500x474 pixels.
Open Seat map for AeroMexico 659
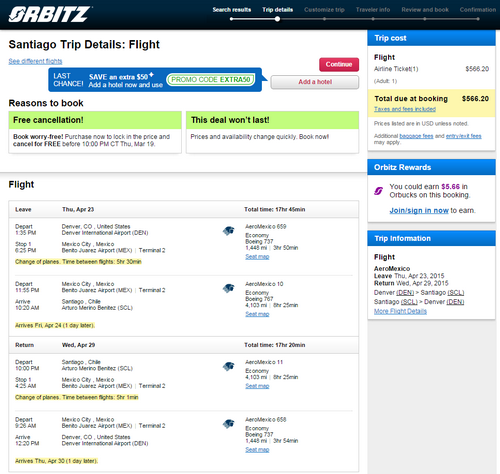tap(257, 257)
